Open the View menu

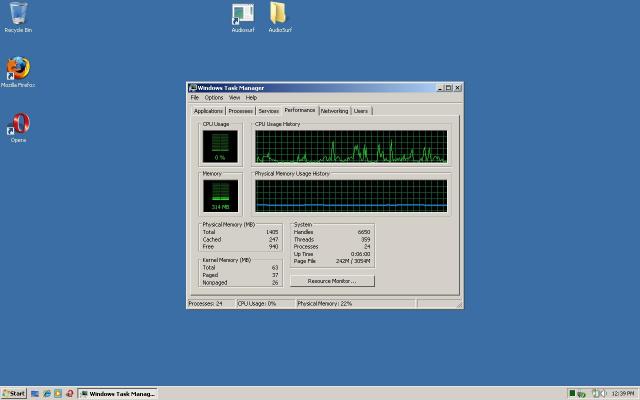click(x=234, y=98)
